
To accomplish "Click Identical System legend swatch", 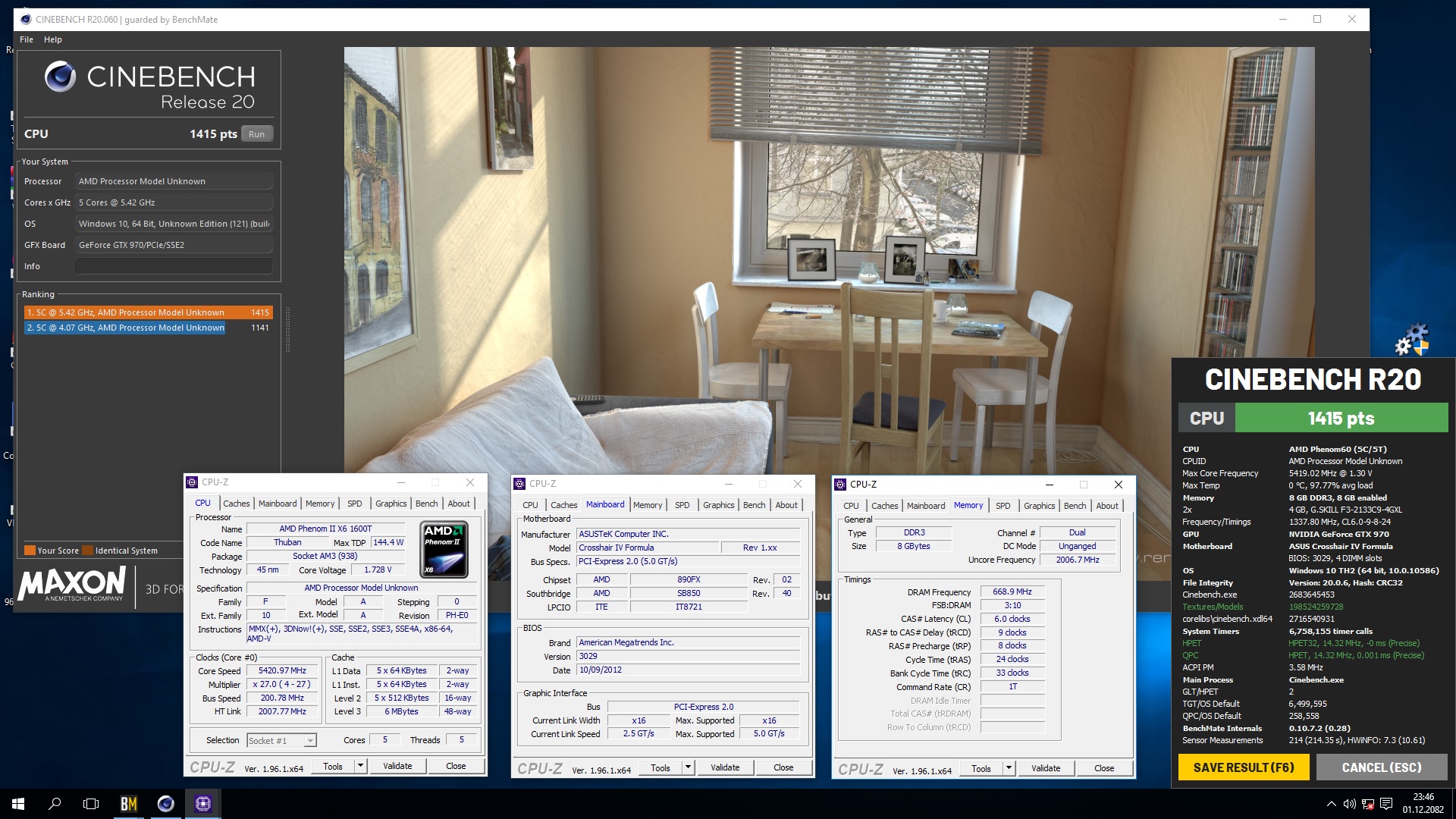I will [88, 551].
